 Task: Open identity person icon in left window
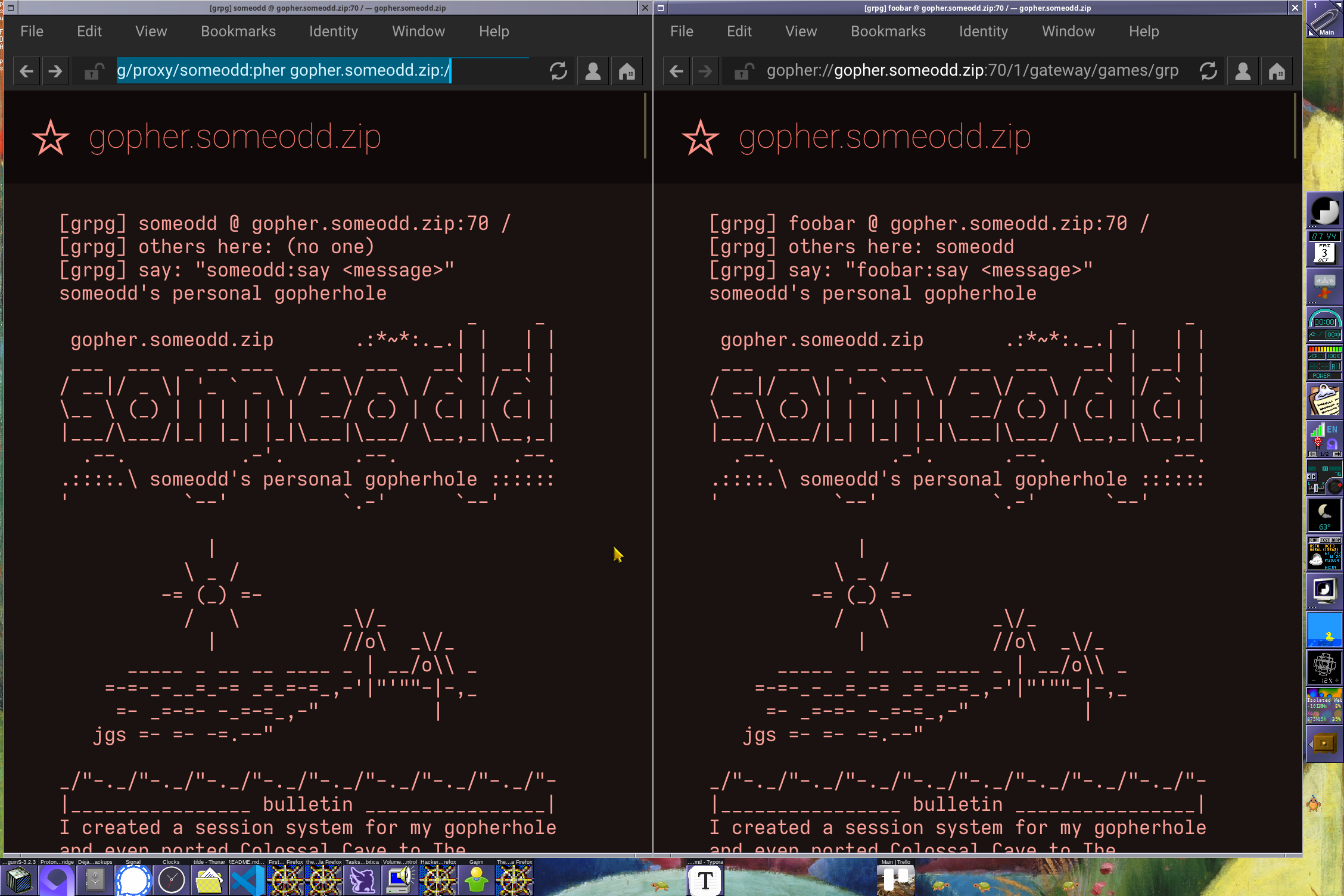[593, 71]
